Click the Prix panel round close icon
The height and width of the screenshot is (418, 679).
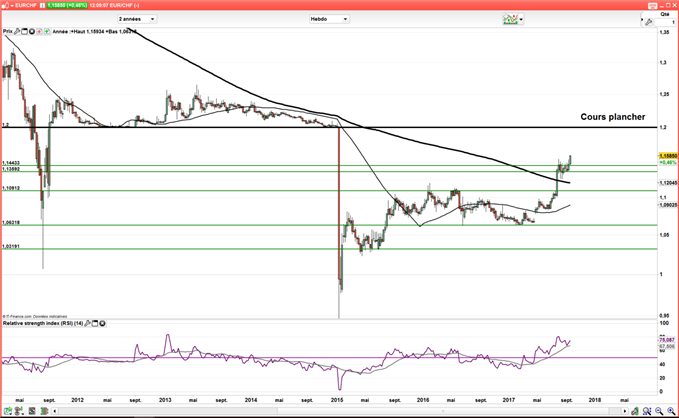(x=32, y=31)
